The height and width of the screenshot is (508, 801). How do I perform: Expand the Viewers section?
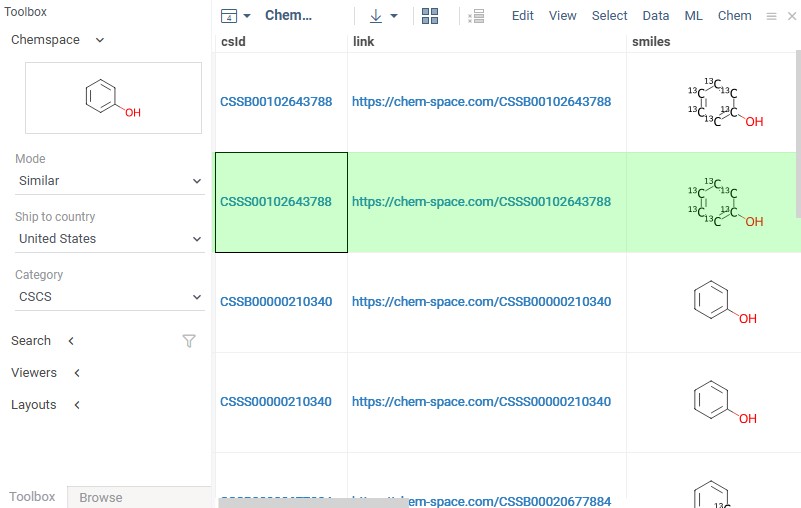point(45,373)
